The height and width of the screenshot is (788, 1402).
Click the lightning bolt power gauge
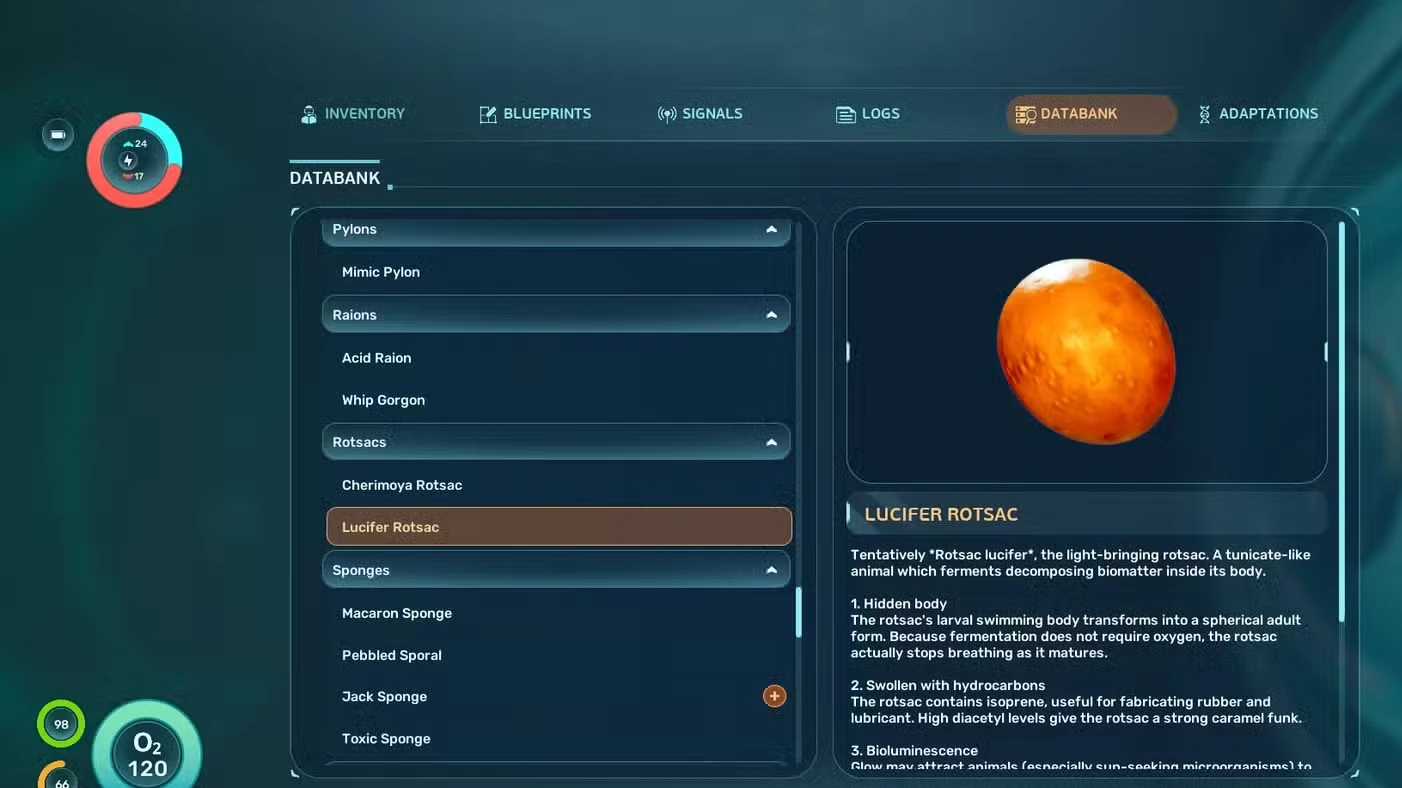pos(134,160)
